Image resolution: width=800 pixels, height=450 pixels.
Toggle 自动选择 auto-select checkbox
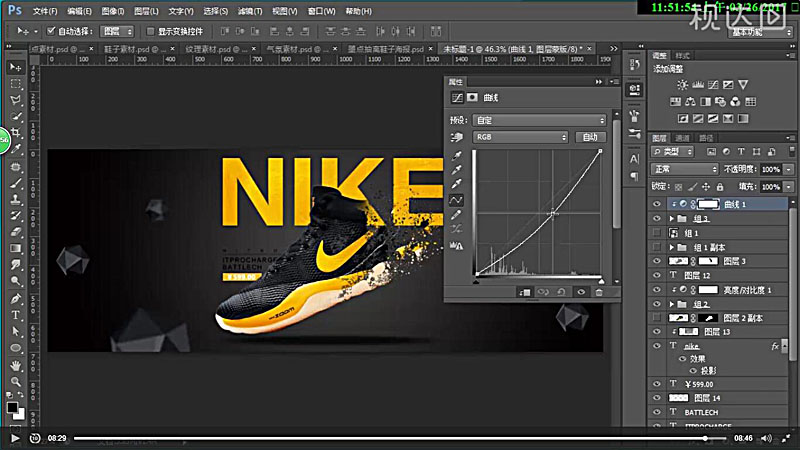(x=51, y=31)
